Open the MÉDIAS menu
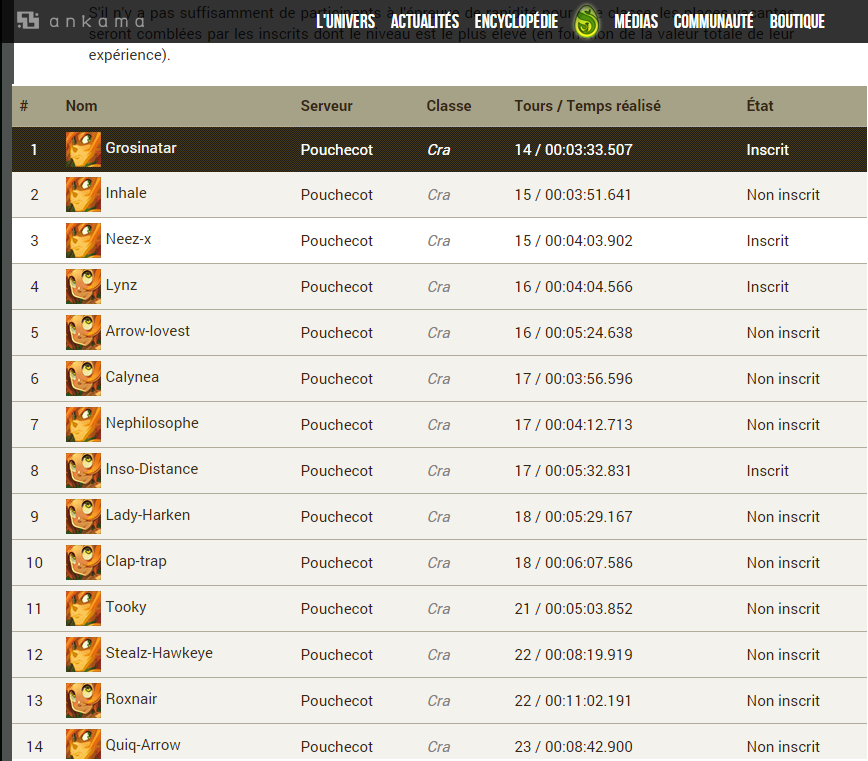The image size is (868, 761). 636,22
